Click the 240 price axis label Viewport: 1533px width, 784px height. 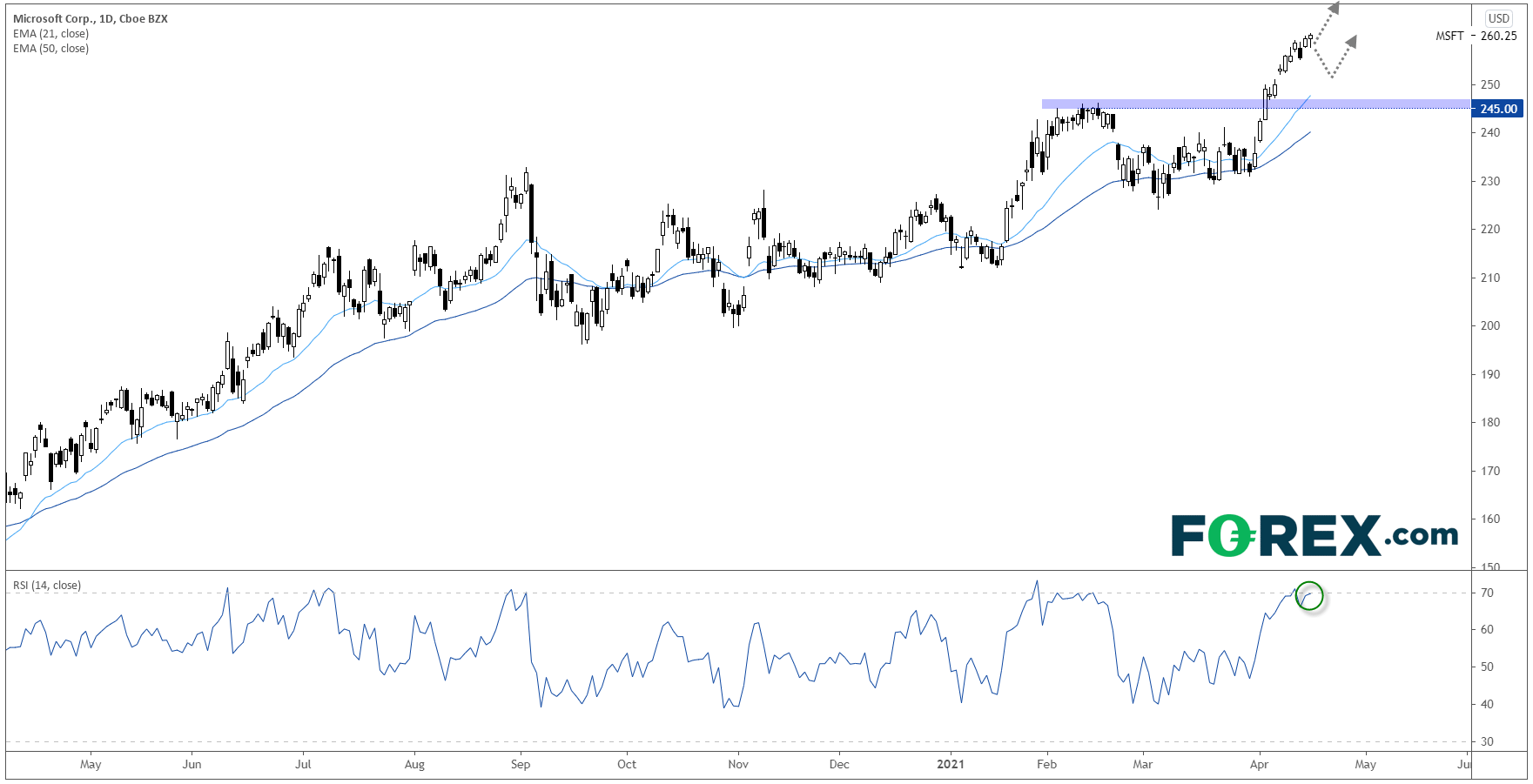(1490, 132)
